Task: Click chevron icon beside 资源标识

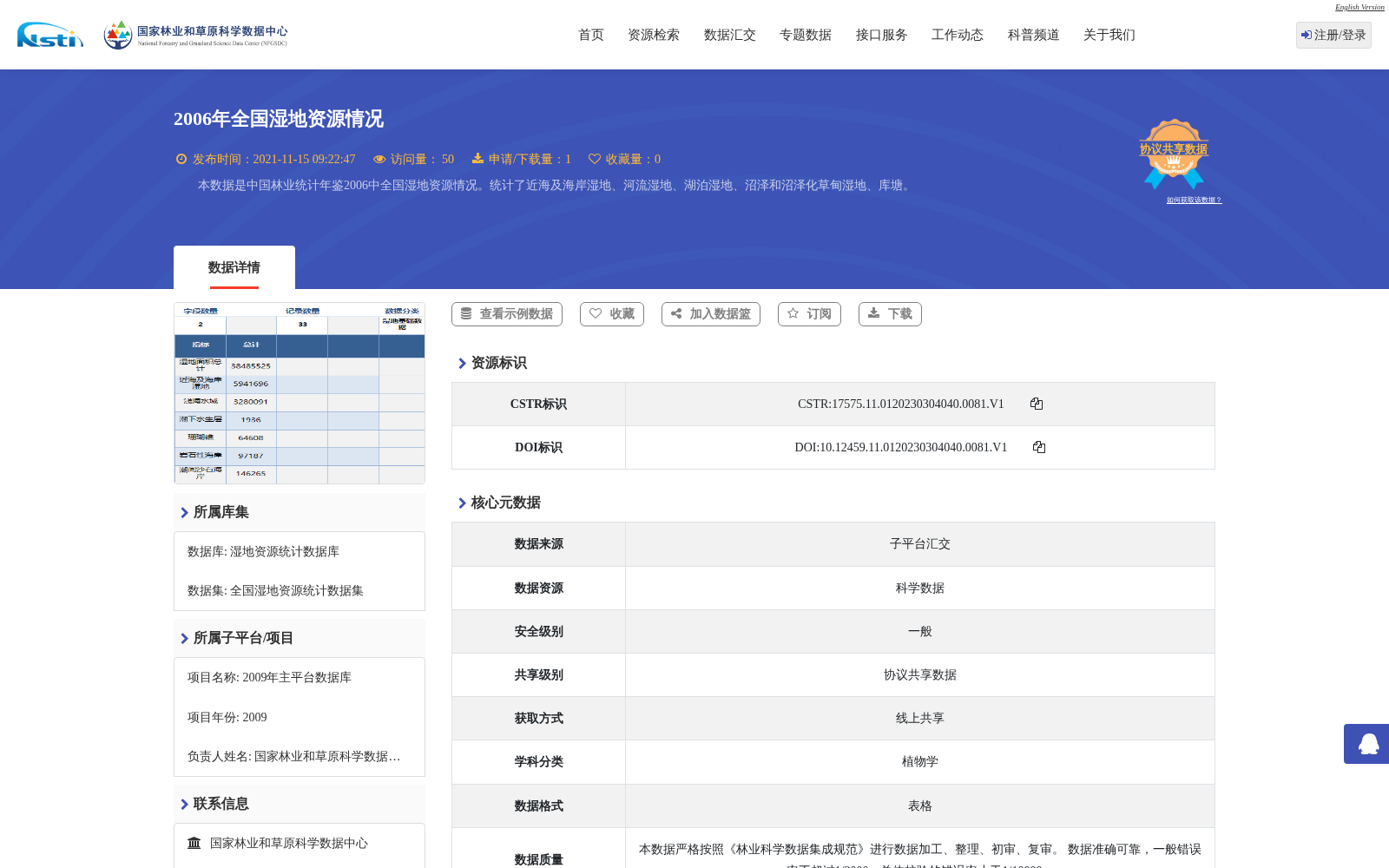Action: (x=462, y=364)
